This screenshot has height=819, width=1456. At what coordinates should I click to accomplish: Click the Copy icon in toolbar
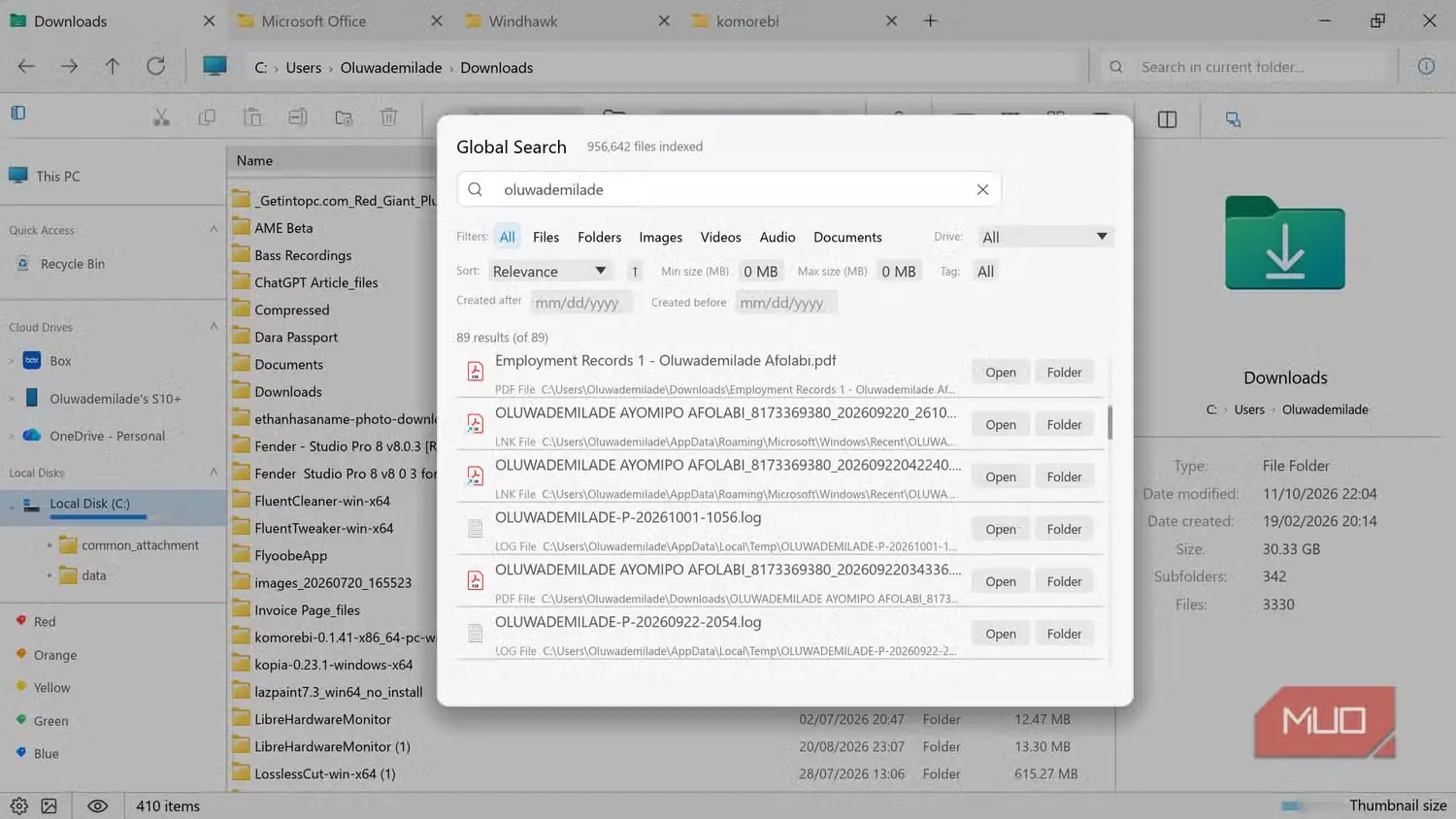207,117
